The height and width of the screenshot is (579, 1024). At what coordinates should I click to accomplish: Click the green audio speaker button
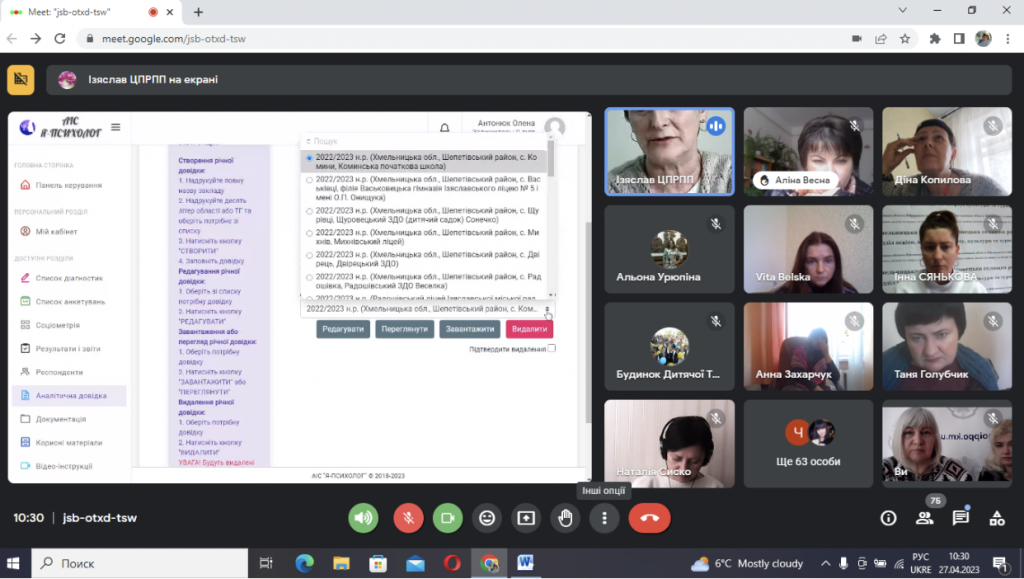tap(363, 518)
